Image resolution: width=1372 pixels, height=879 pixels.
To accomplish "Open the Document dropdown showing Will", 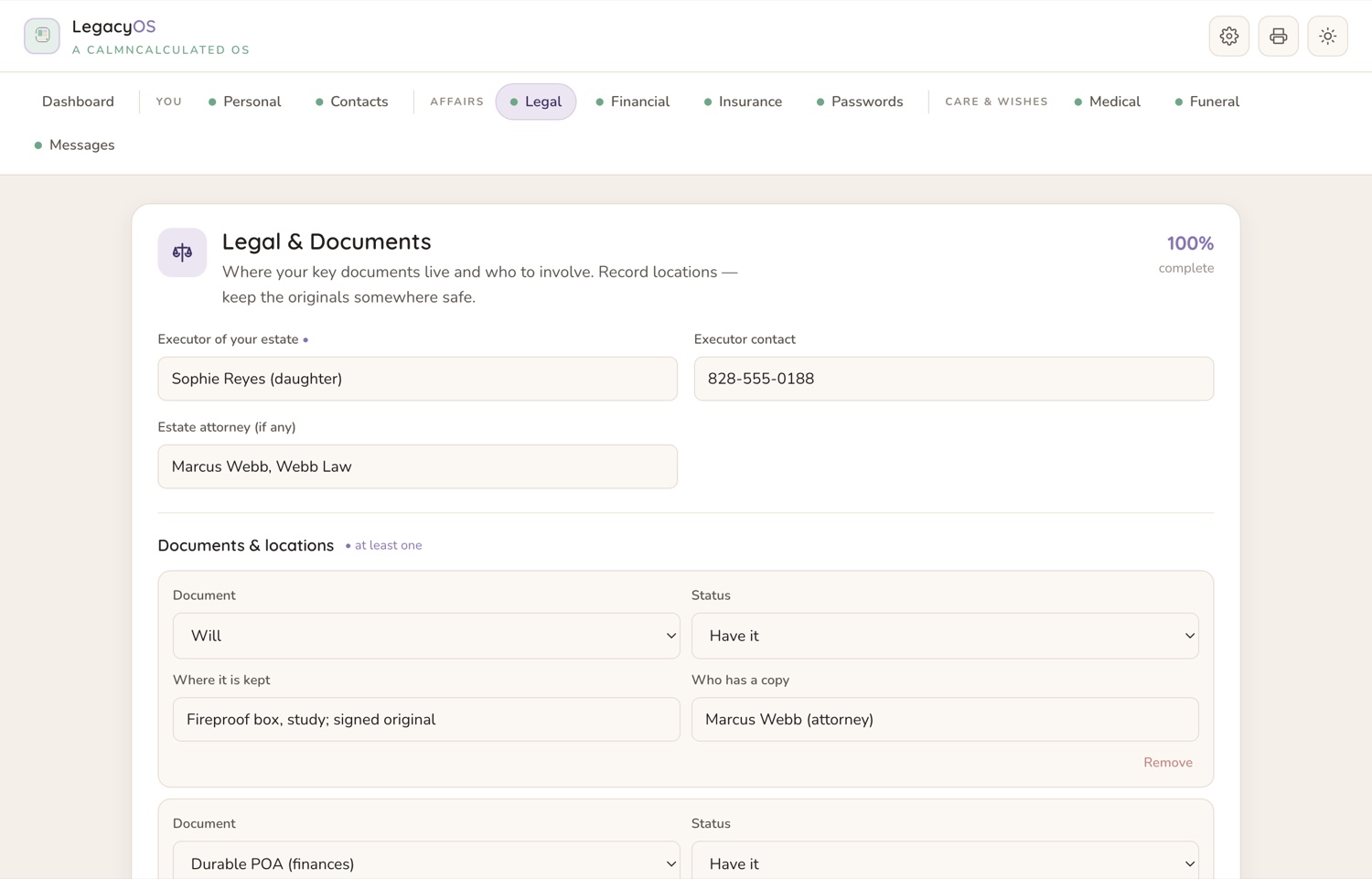I will [x=426, y=636].
